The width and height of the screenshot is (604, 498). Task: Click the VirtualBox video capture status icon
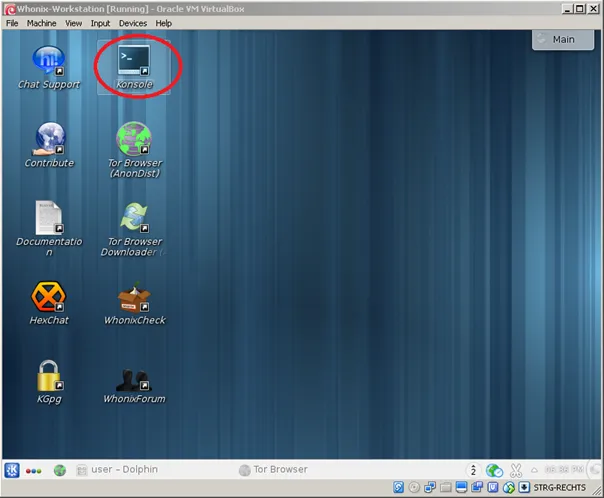477,488
